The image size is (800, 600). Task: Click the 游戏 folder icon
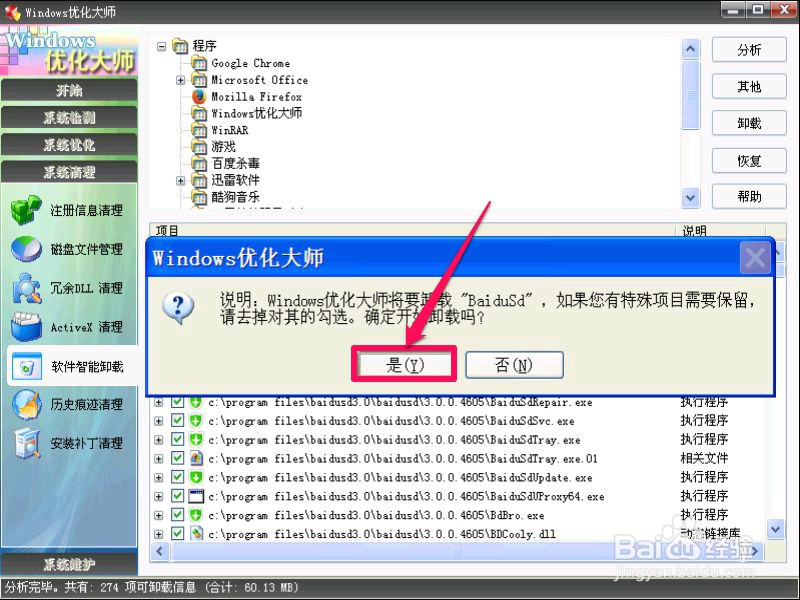coord(199,147)
